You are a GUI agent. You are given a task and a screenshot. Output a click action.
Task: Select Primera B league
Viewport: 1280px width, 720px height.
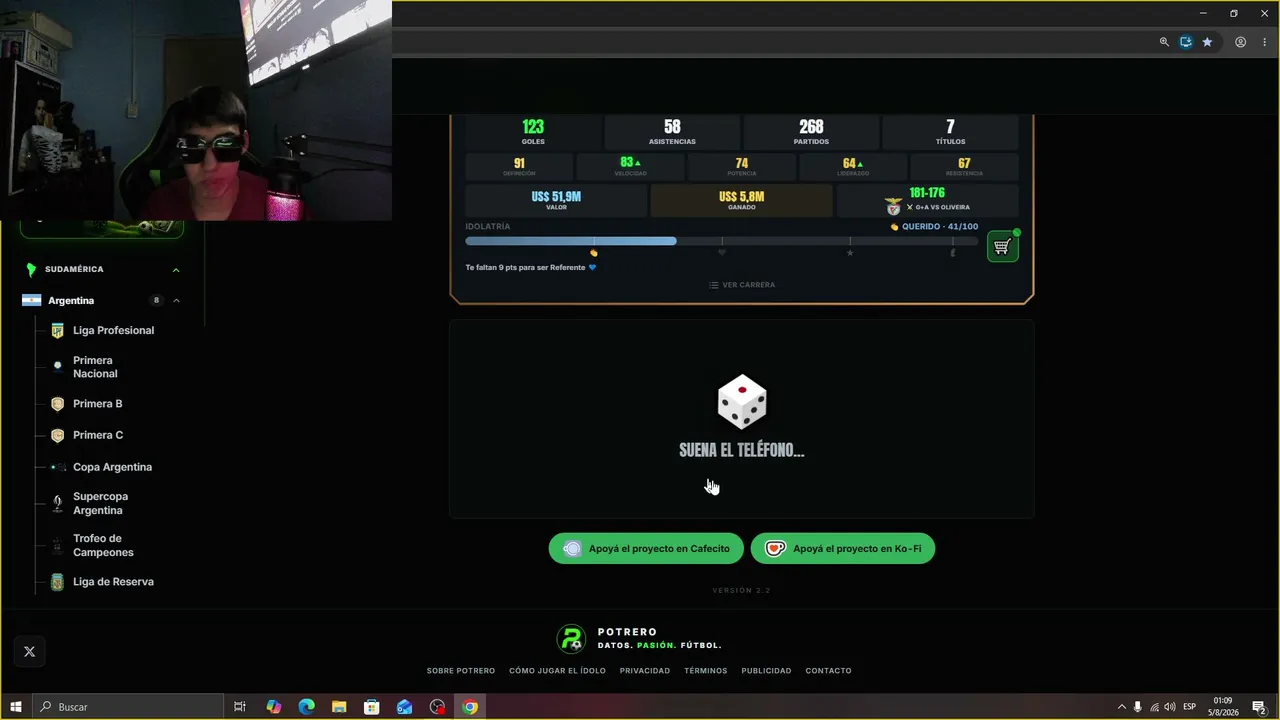click(x=97, y=404)
